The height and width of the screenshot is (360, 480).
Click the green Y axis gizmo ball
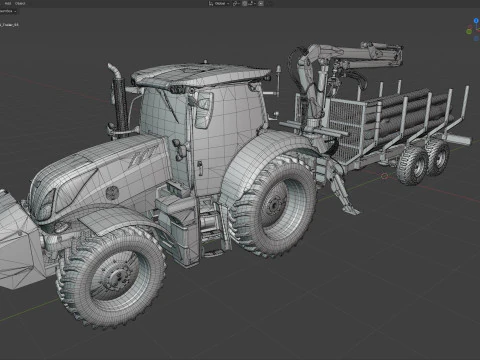tap(469, 31)
